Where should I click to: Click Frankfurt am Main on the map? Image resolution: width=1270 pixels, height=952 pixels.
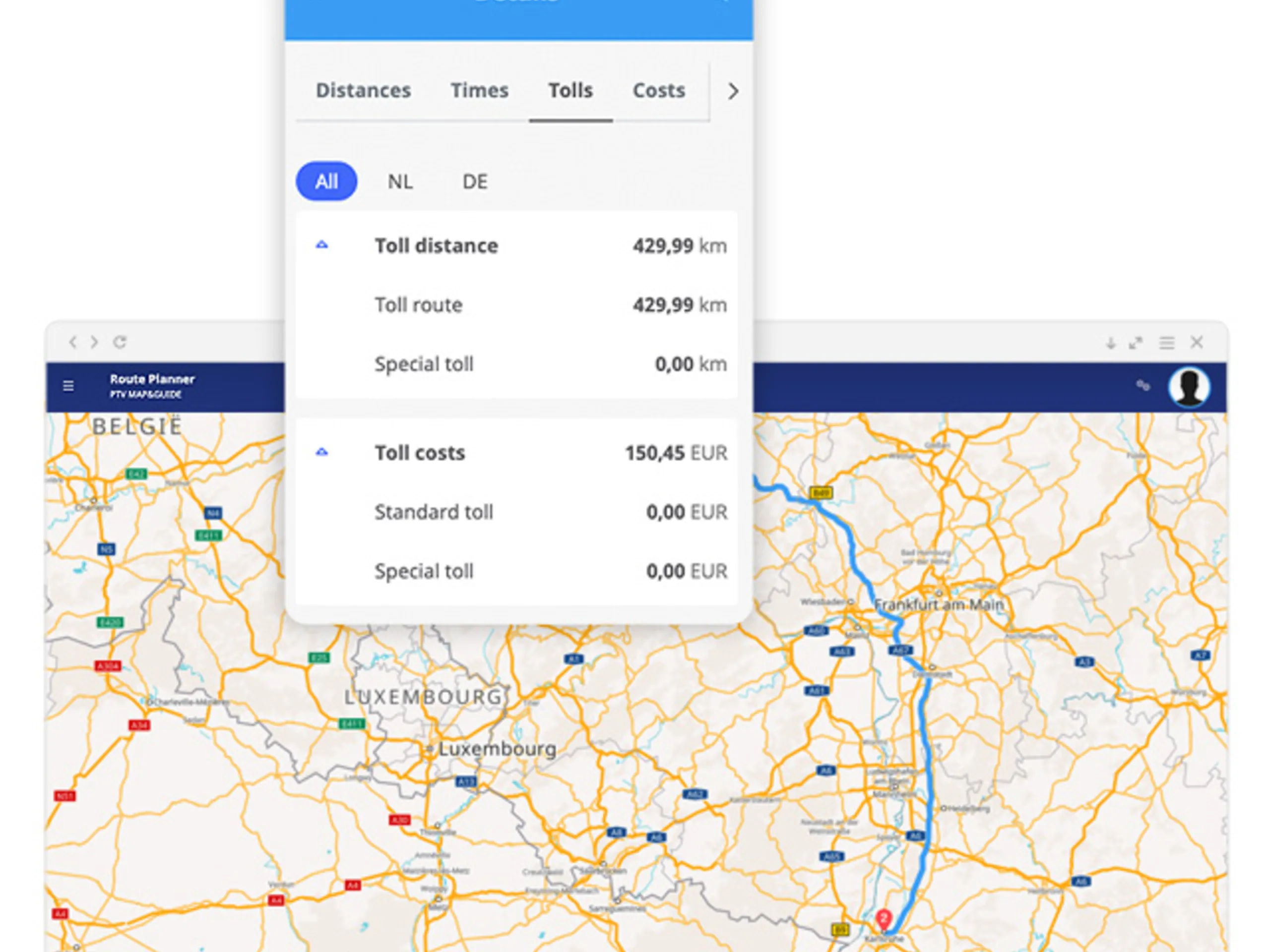pyautogui.click(x=939, y=604)
